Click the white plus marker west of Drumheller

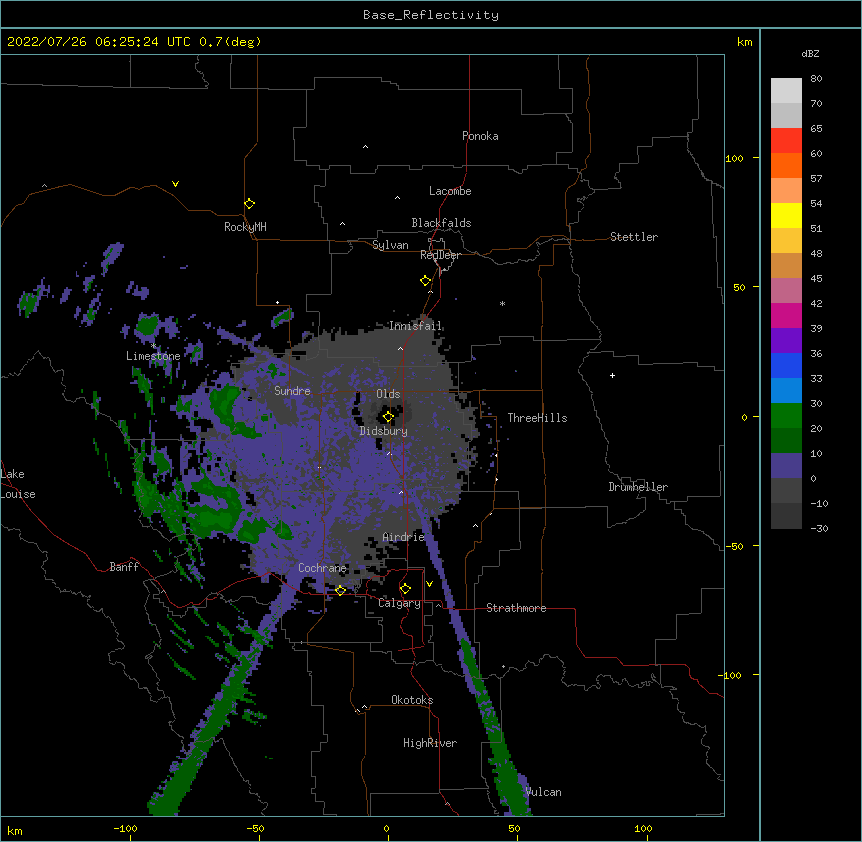tap(612, 375)
